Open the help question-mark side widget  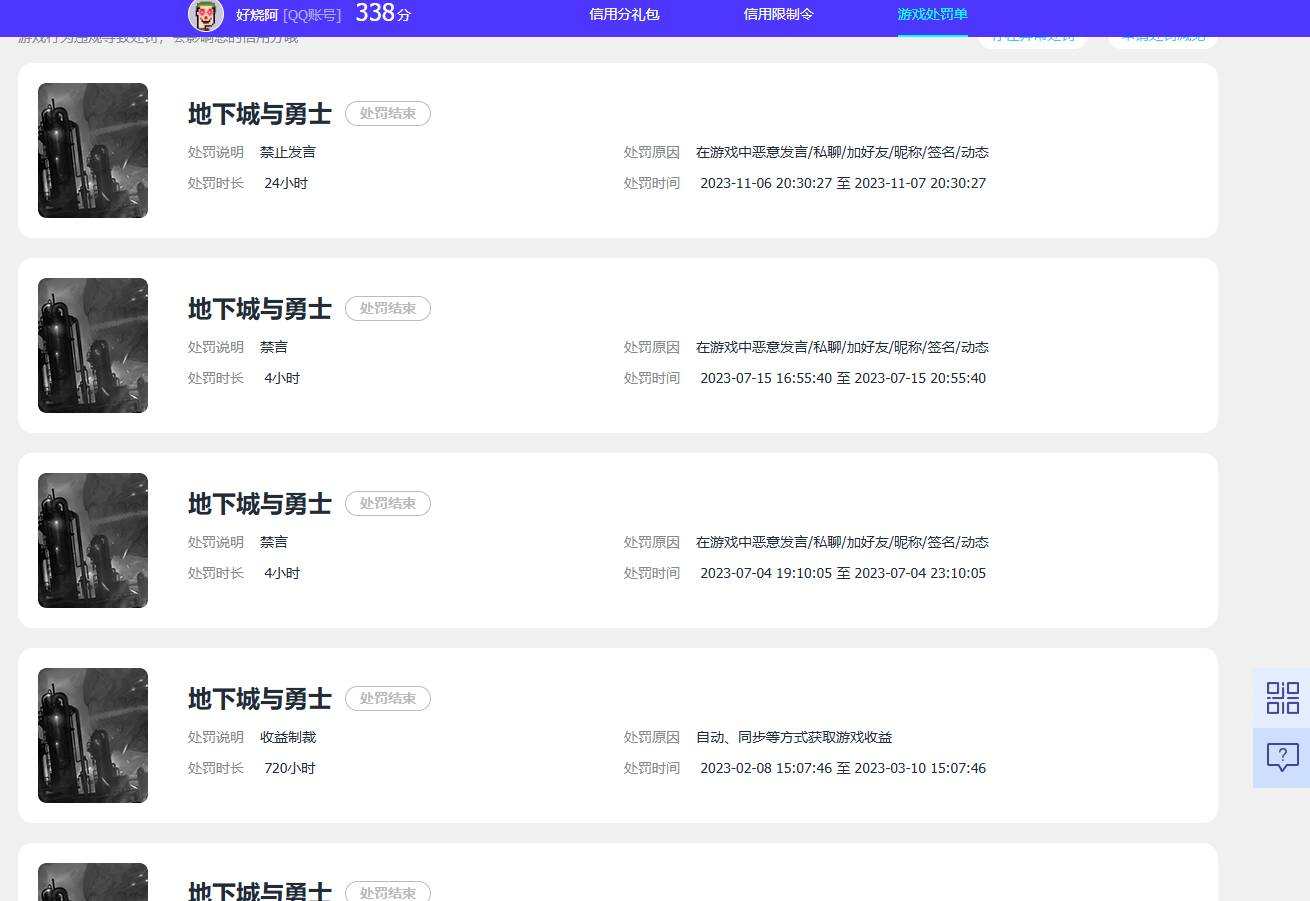point(1282,758)
